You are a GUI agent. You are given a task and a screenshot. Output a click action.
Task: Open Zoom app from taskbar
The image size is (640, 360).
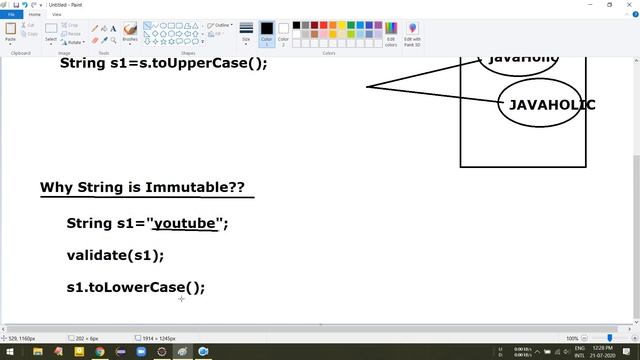point(141,351)
